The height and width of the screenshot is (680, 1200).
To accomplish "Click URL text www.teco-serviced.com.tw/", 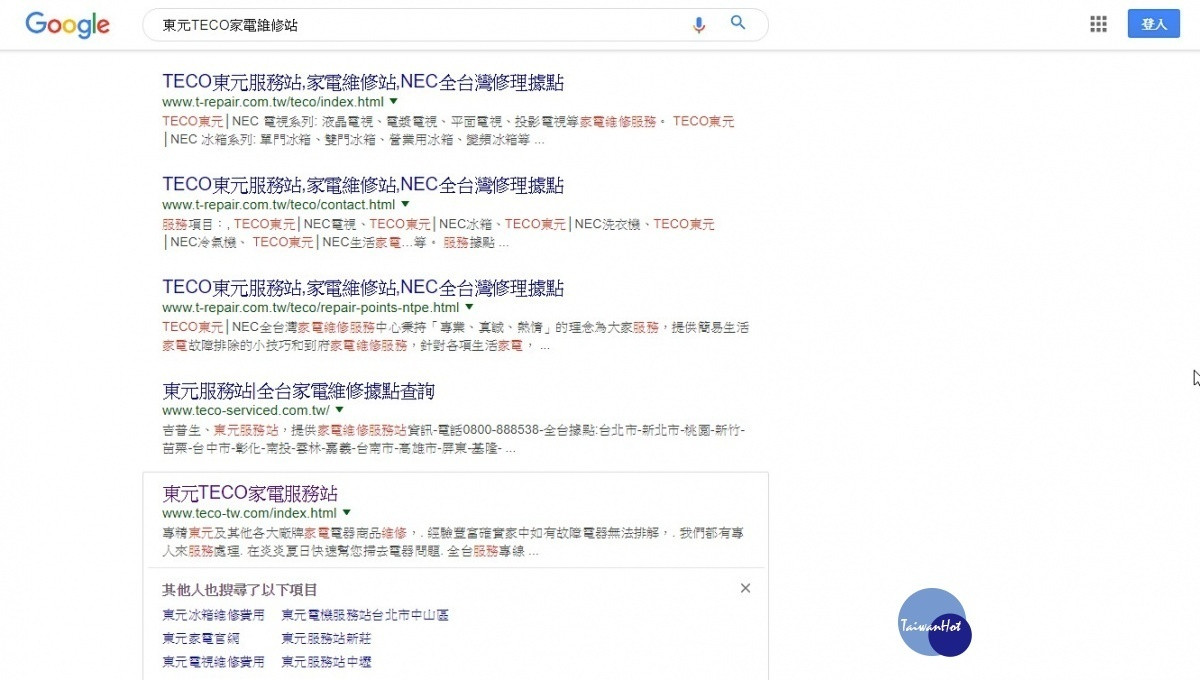I will (246, 410).
